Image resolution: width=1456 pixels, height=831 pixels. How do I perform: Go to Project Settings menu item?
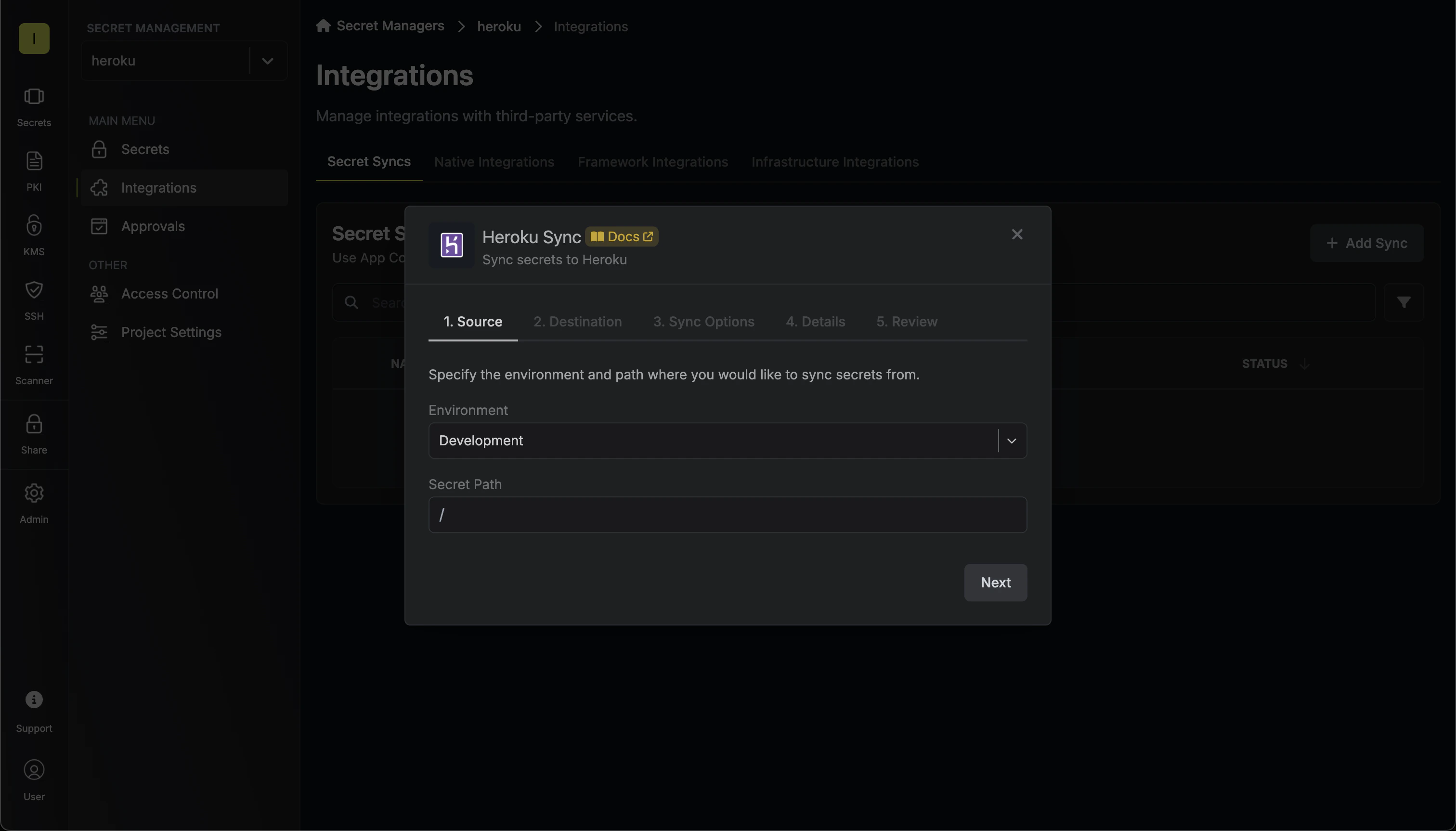[x=184, y=332]
